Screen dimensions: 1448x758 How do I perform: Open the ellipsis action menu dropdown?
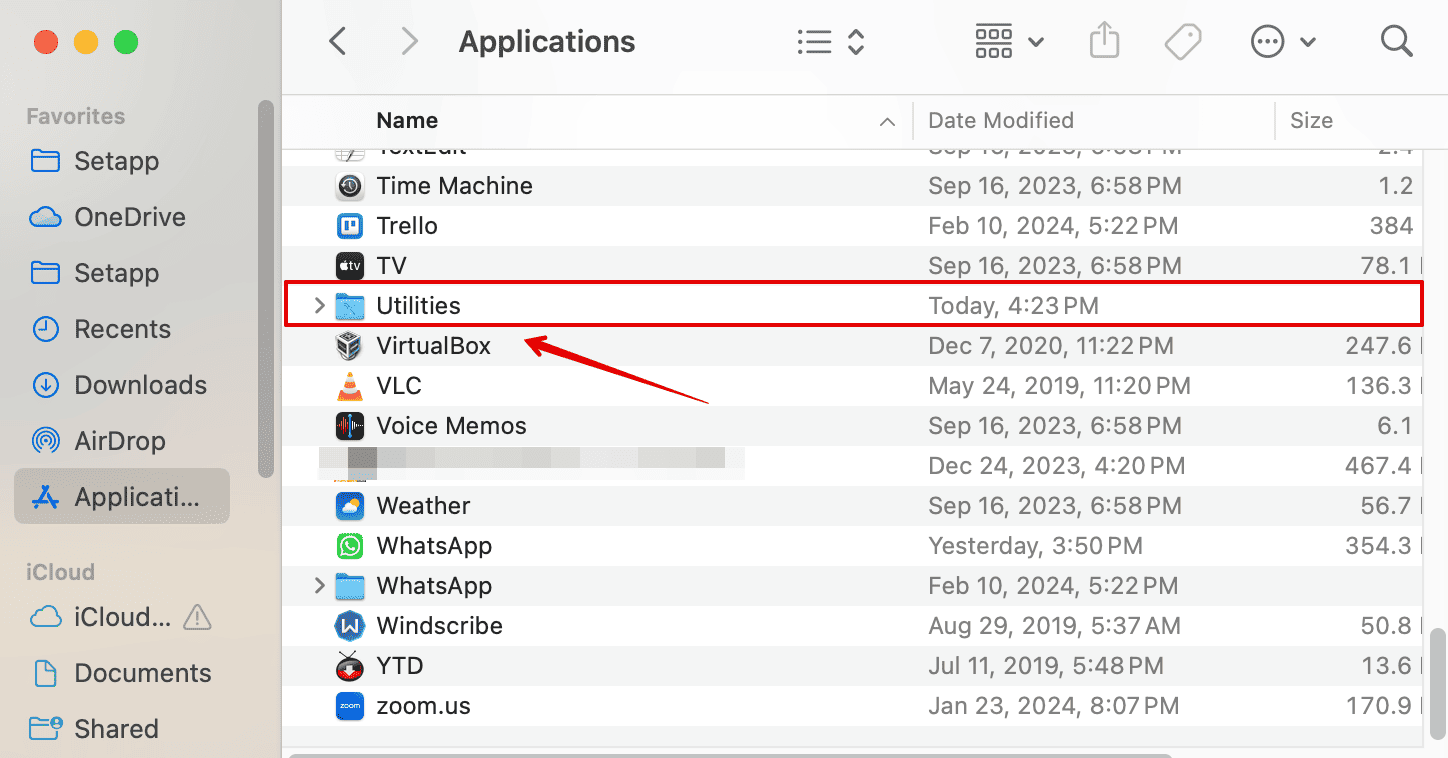coord(1282,42)
